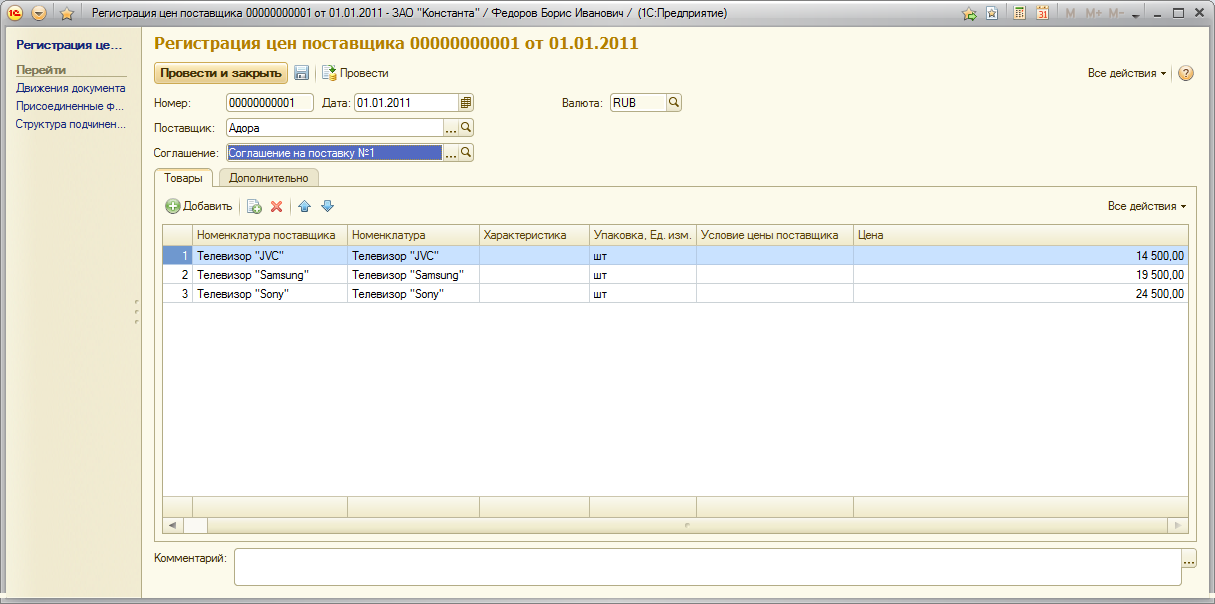
Task: Click 'Добавить' to add a row
Action: tap(198, 206)
